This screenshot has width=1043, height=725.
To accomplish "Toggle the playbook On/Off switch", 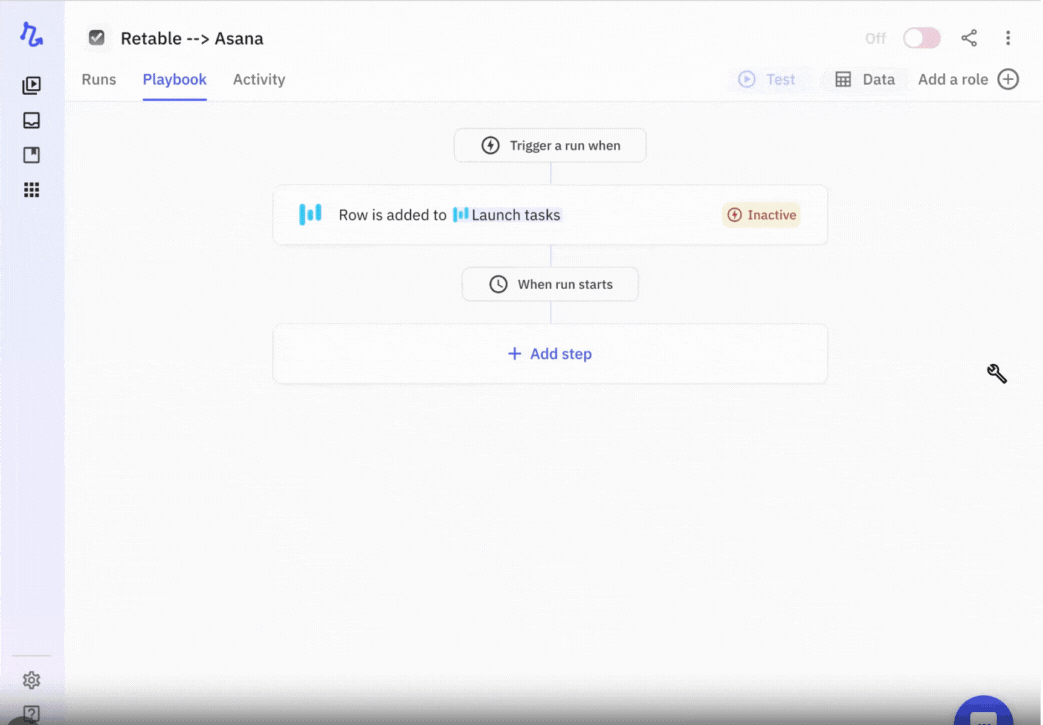I will tap(921, 38).
